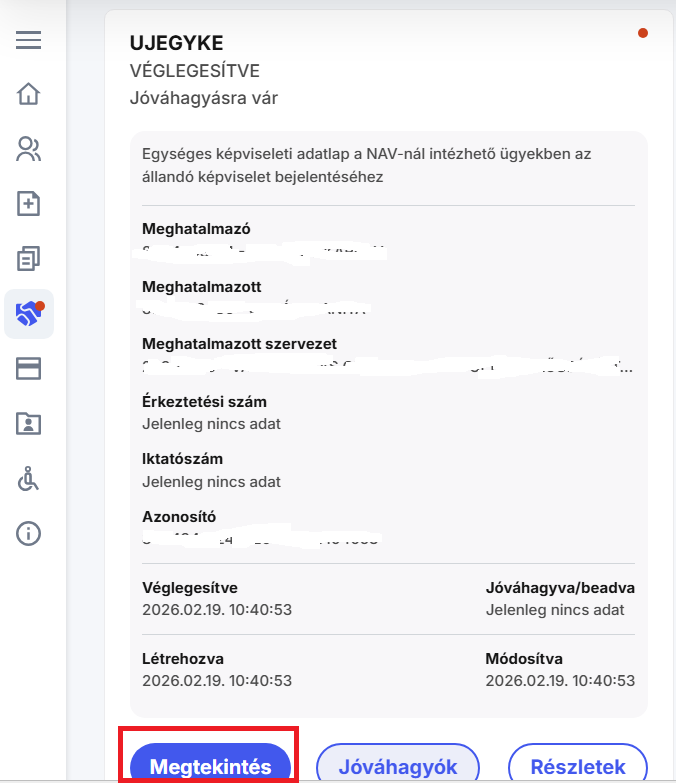
Task: Open the documents list icon
Action: [28, 259]
